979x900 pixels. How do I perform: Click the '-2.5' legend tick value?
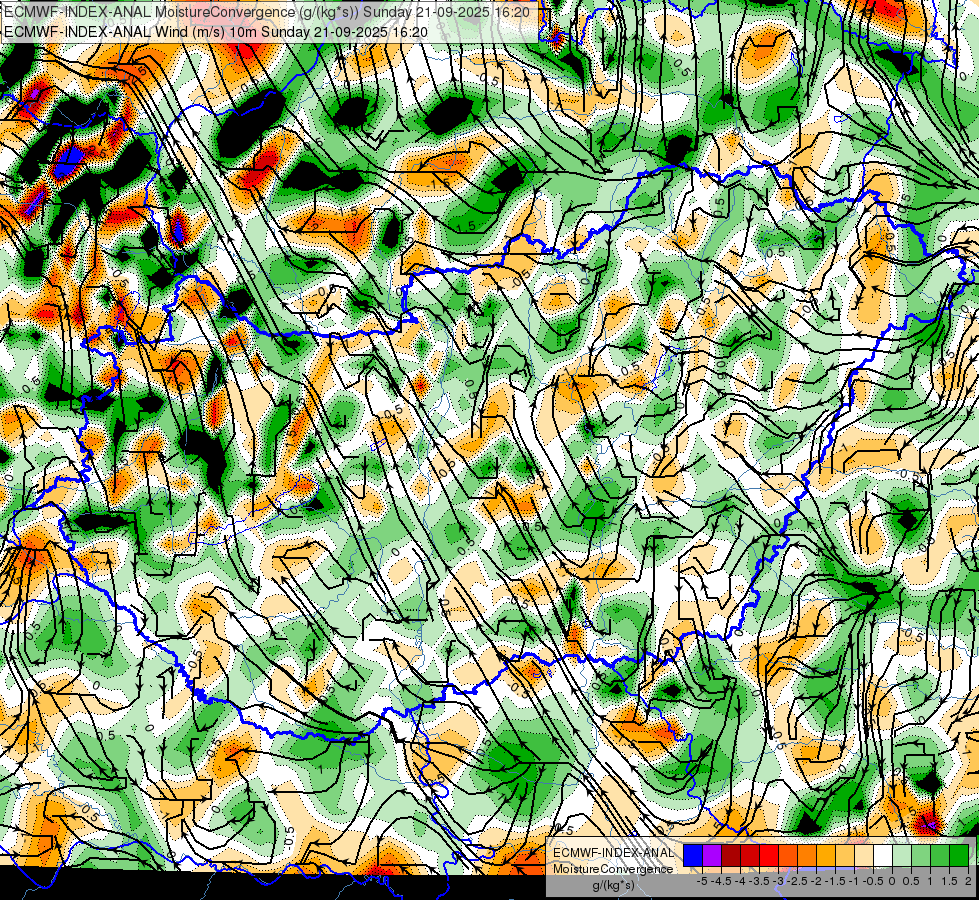click(x=797, y=881)
